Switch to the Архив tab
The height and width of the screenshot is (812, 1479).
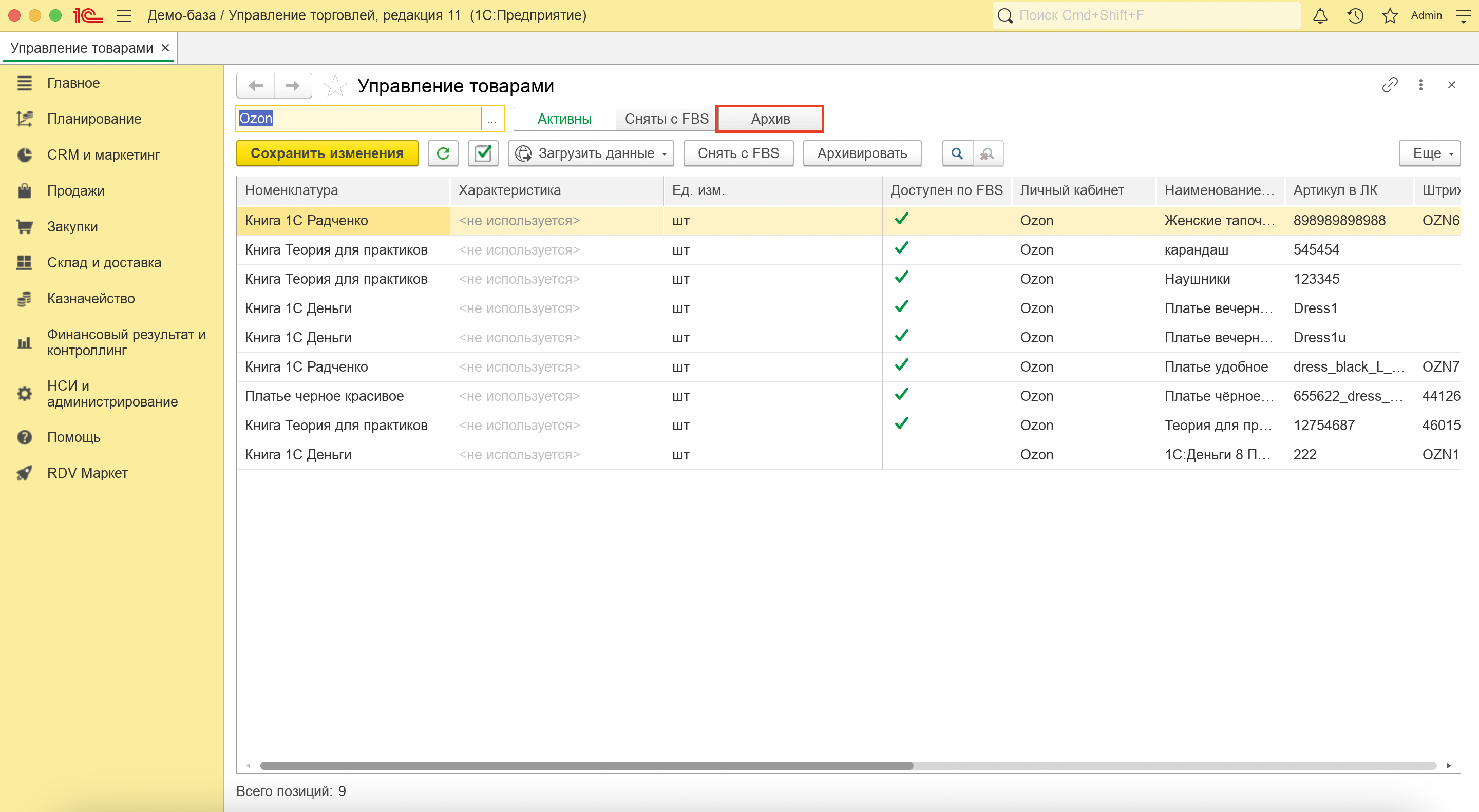769,119
